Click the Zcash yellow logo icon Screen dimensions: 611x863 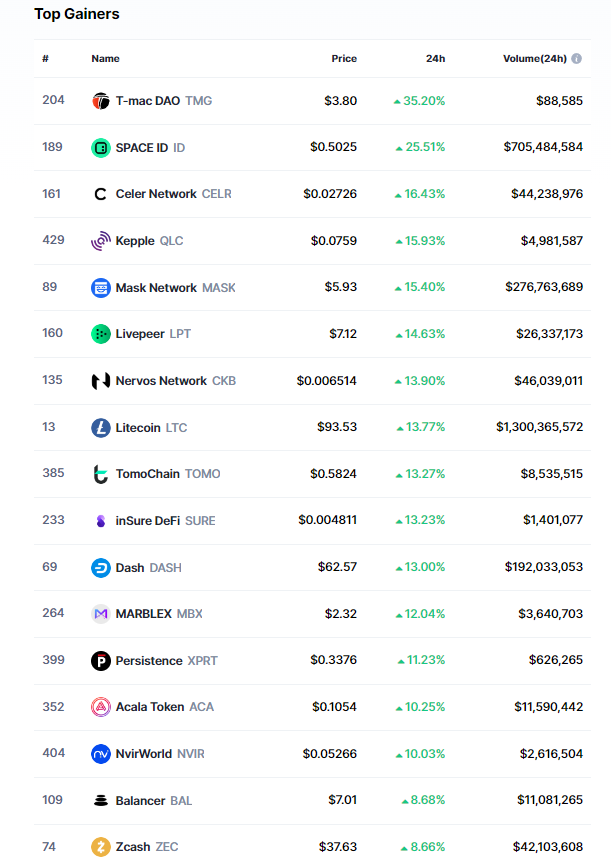coord(100,847)
